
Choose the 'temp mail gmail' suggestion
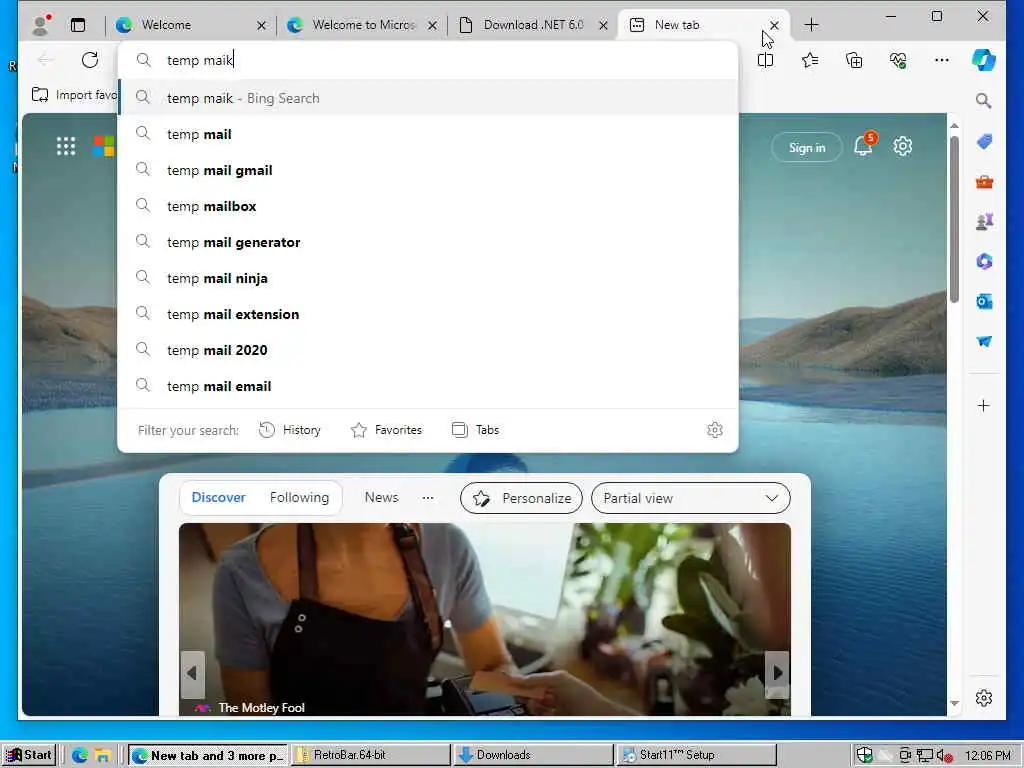428,170
